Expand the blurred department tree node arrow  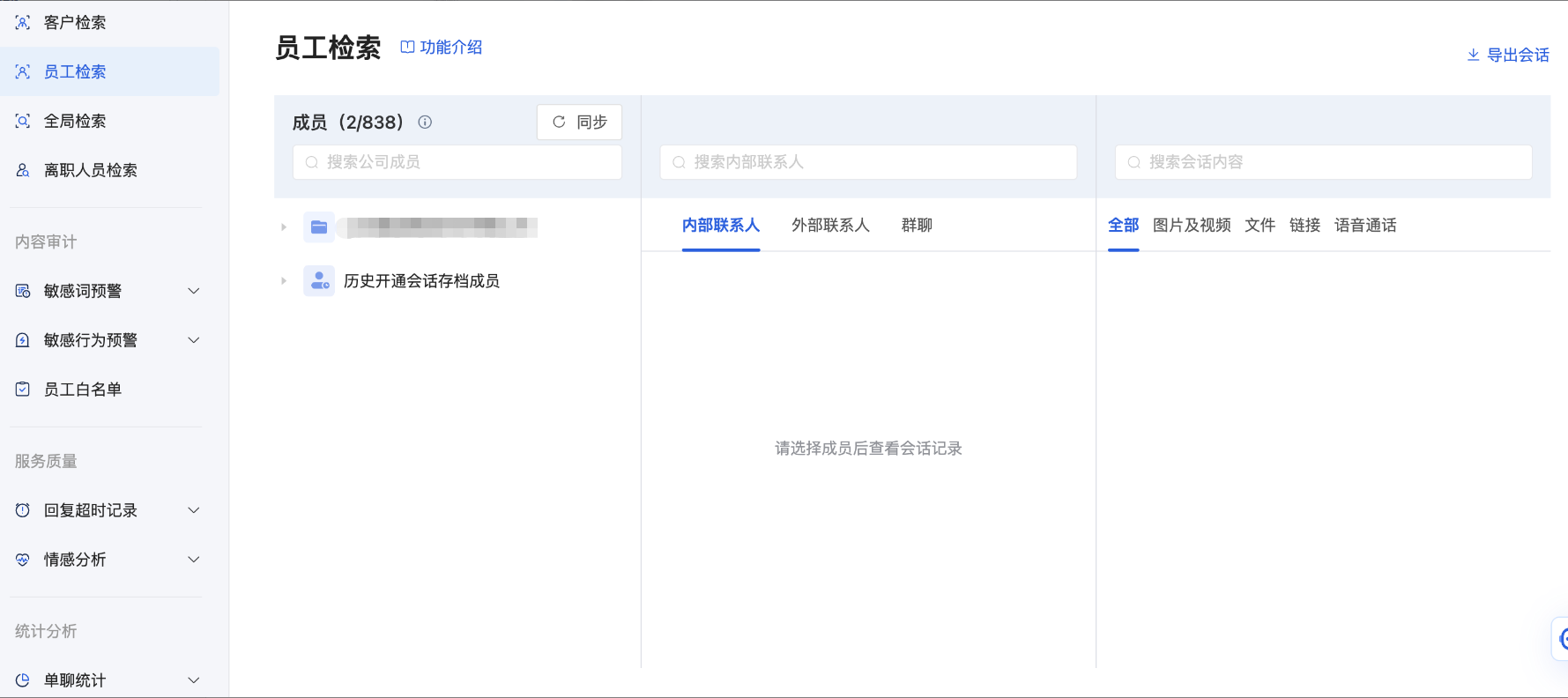[284, 227]
